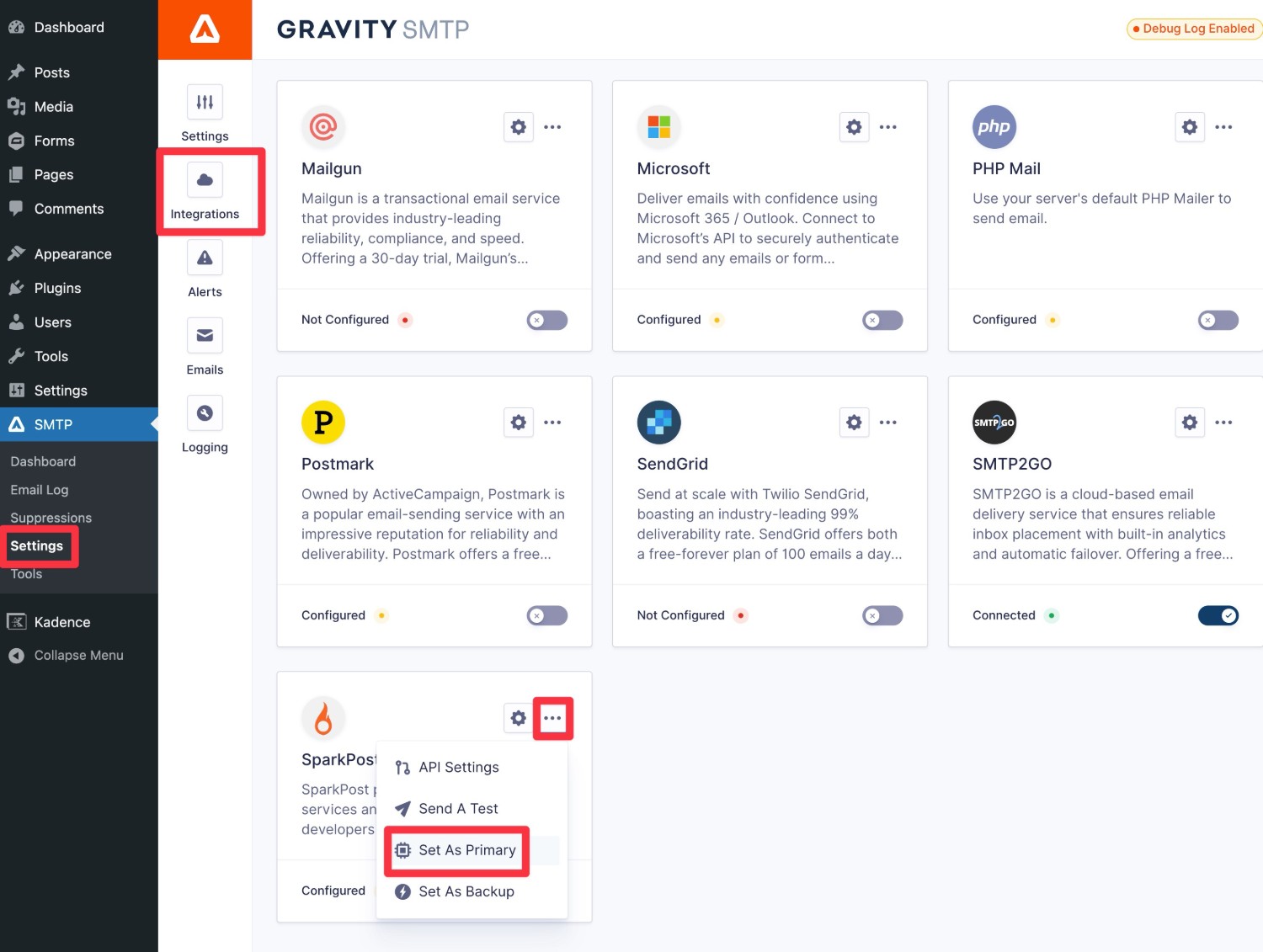Click the Mailgun card title
1263x952 pixels.
(332, 168)
